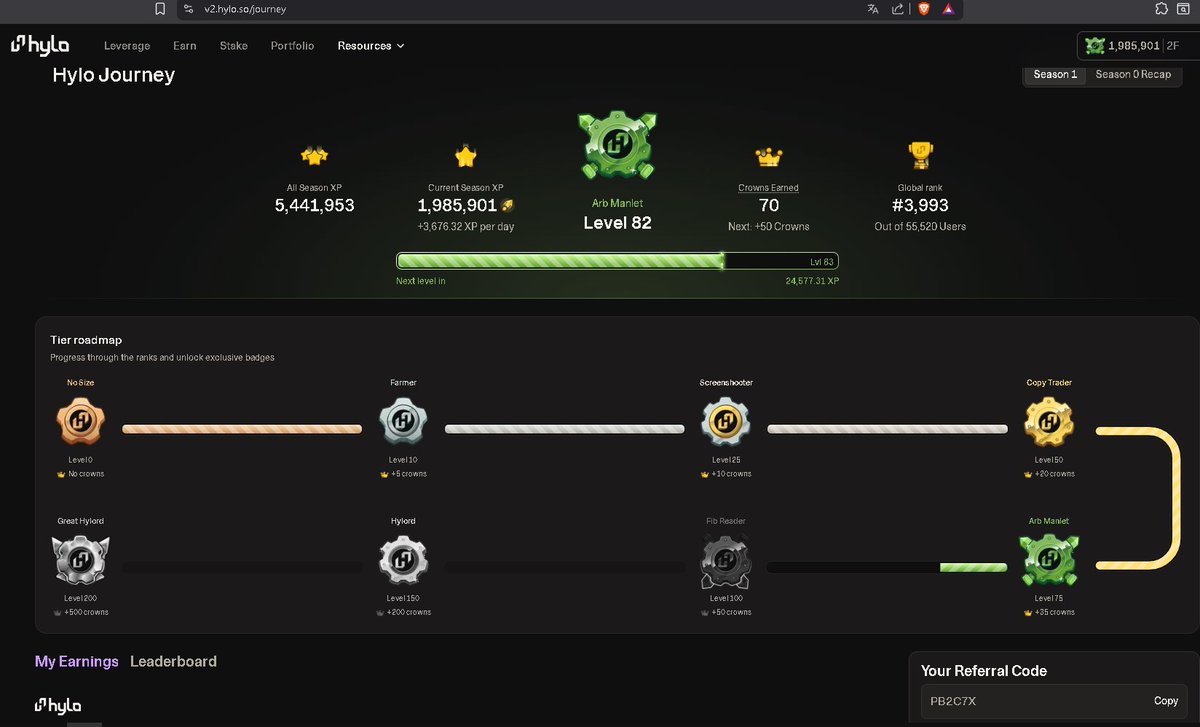1200x727 pixels.
Task: Expand the Resources dropdown menu
Action: (x=371, y=46)
